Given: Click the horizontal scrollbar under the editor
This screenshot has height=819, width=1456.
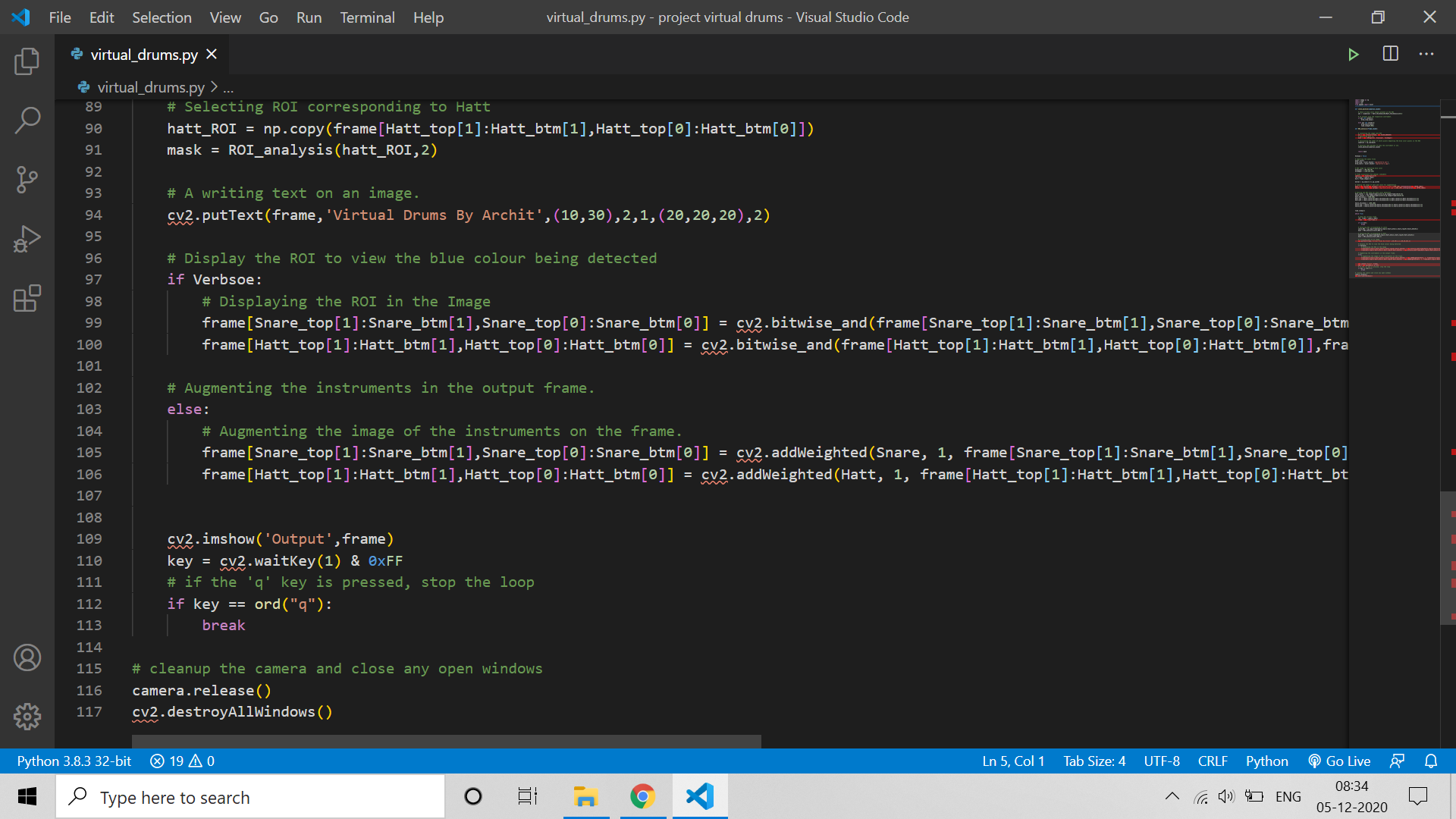Looking at the screenshot, I should pos(446,741).
